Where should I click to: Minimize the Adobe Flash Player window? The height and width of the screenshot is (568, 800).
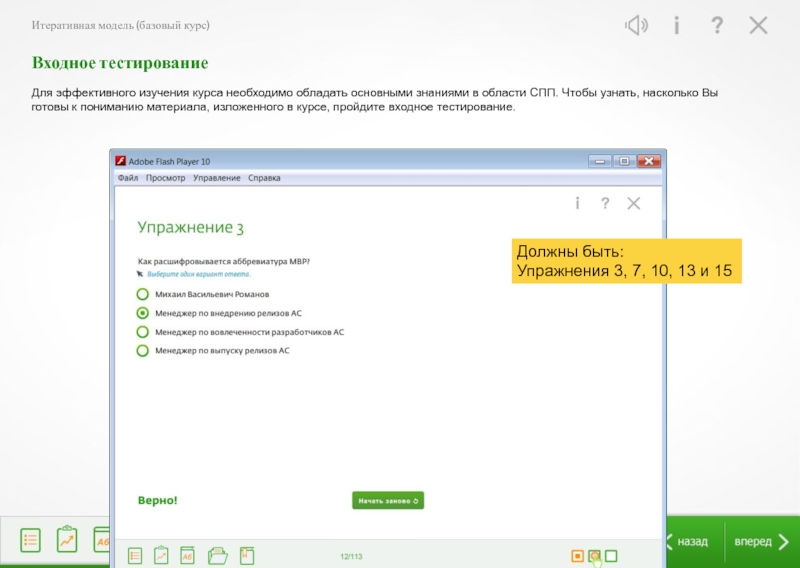[x=600, y=161]
